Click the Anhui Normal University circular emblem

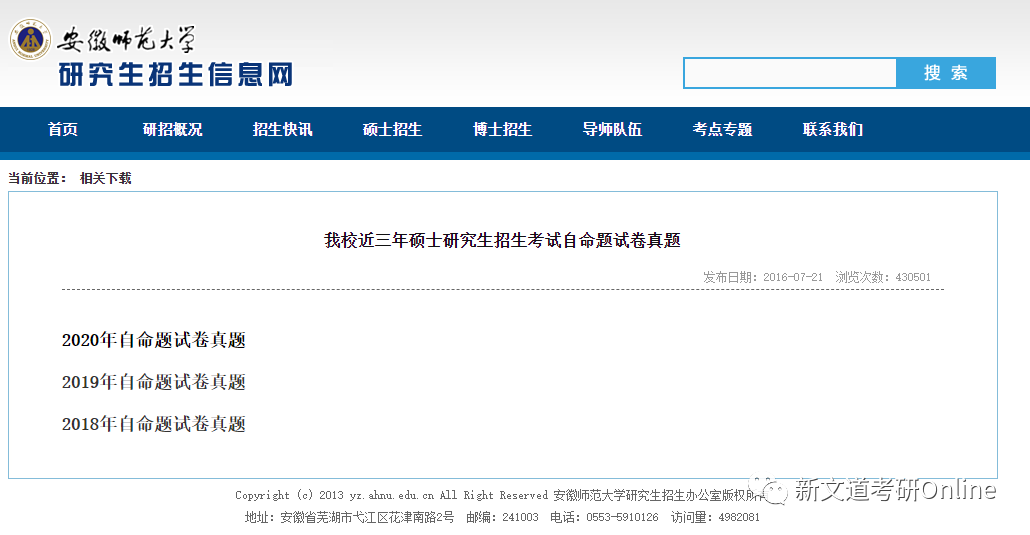pos(30,40)
